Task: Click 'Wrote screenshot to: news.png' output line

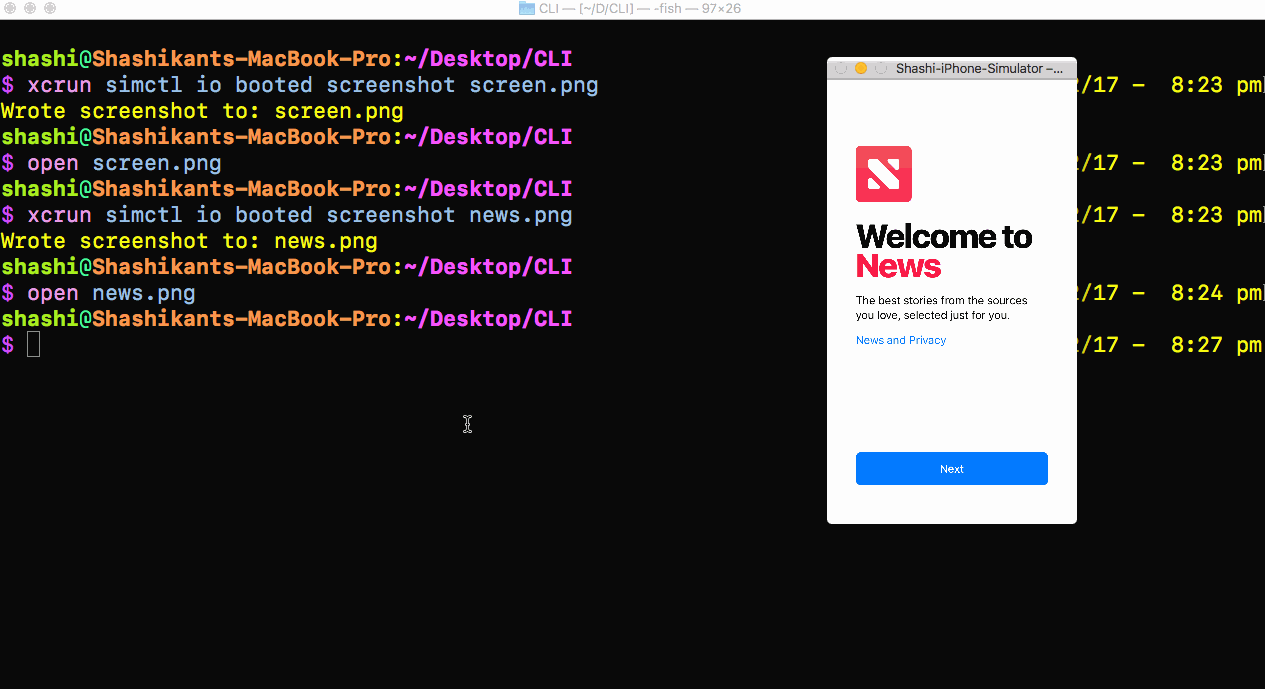Action: pos(189,241)
